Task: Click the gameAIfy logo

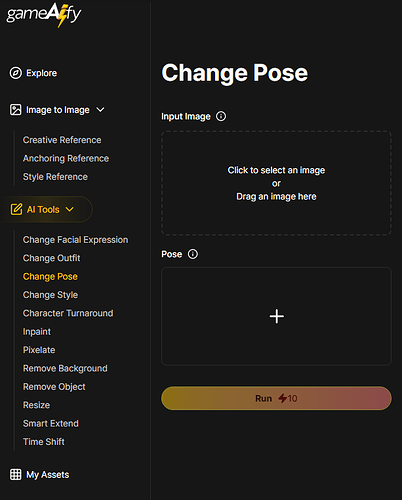Action: [x=44, y=15]
